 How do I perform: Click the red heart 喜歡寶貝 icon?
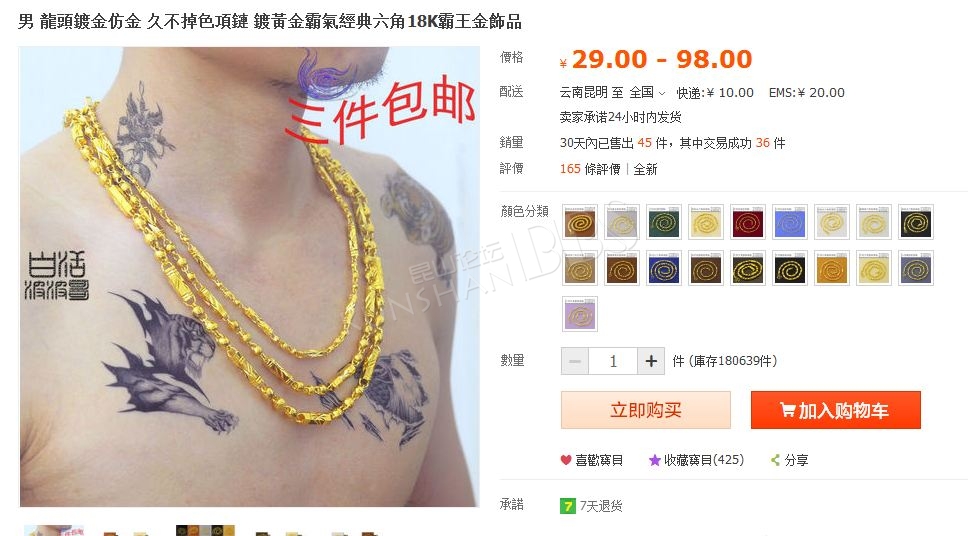point(566,460)
